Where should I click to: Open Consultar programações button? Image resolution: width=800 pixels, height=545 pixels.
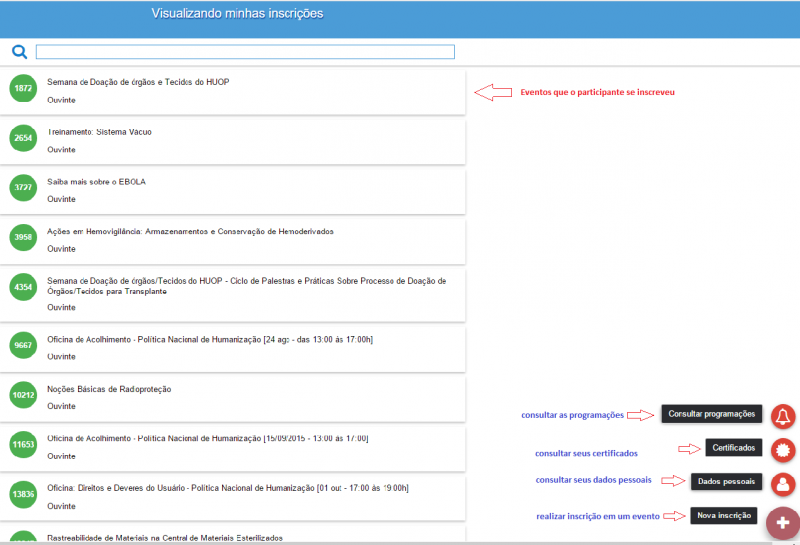711,414
